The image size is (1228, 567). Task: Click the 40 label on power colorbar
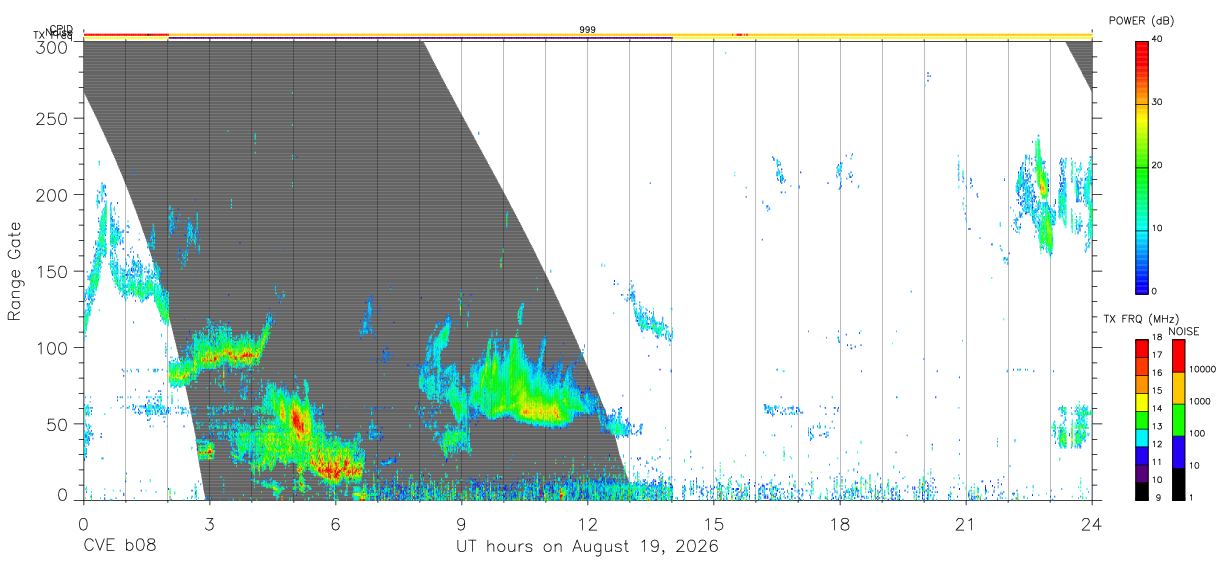tap(1158, 40)
